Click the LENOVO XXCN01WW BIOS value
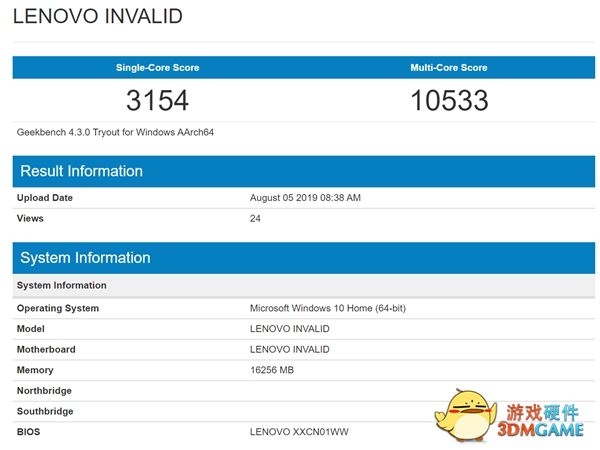 click(x=299, y=432)
